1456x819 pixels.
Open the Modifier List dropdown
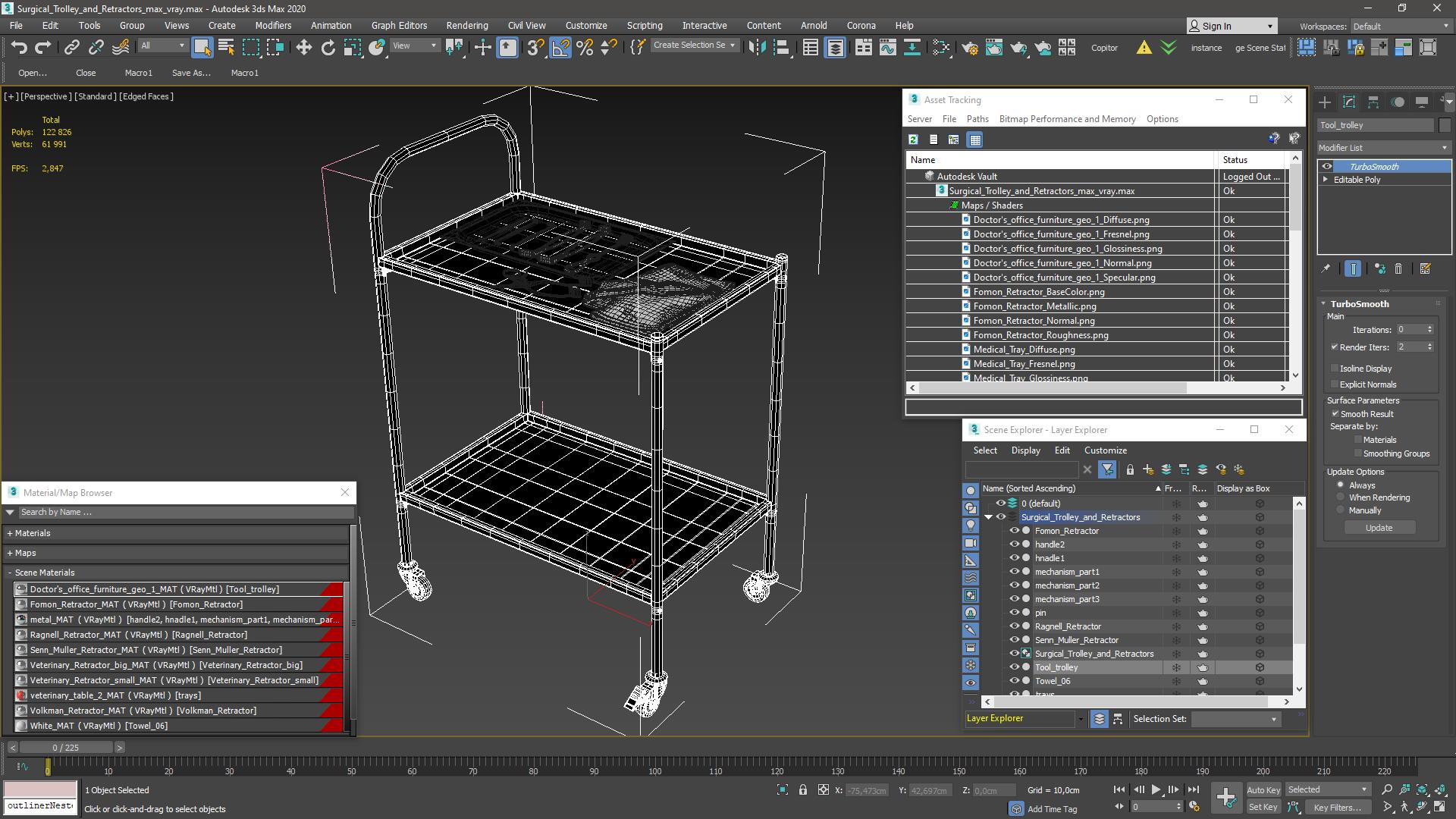[x=1384, y=148]
